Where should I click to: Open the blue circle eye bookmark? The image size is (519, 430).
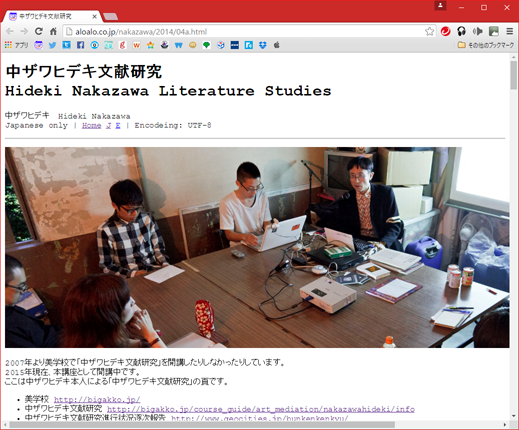[94, 45]
